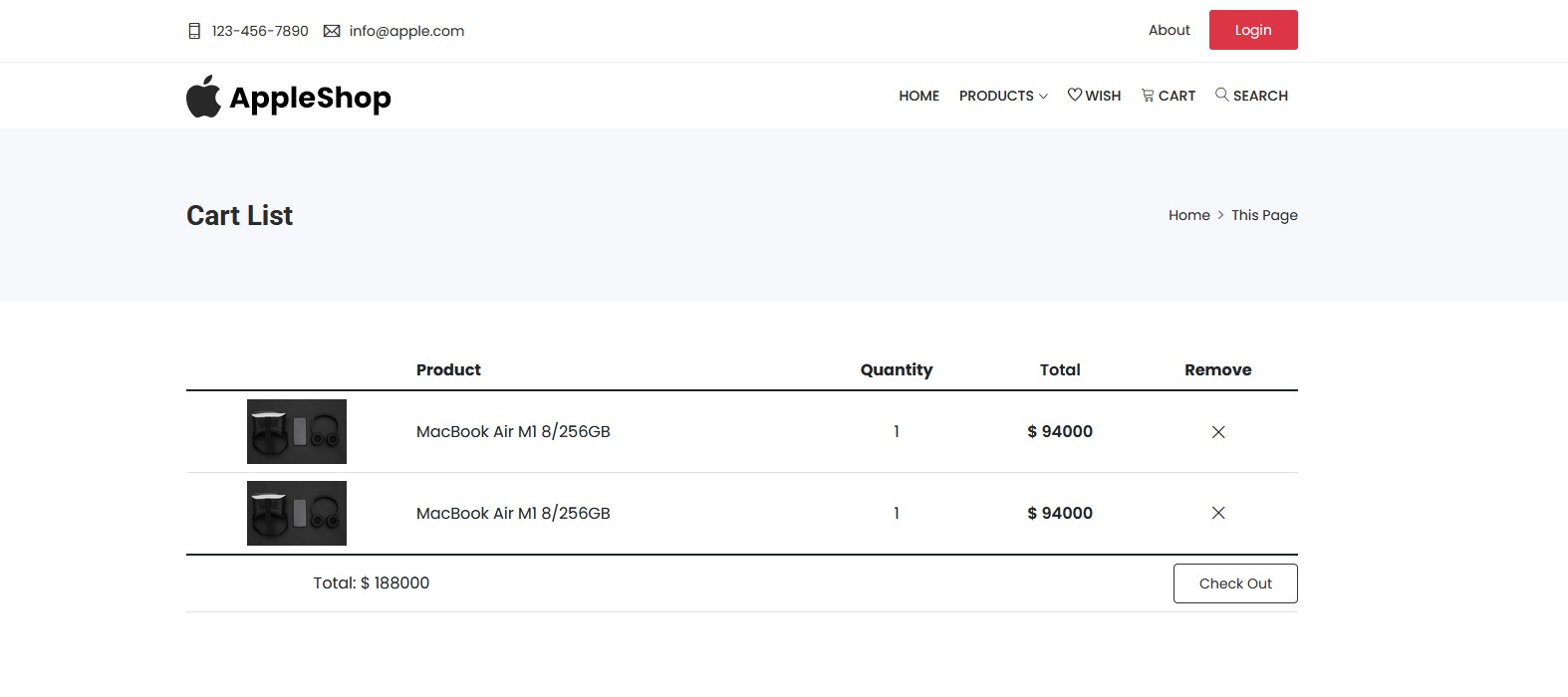Click the info@apple.com email address
1568x697 pixels.
pos(406,31)
